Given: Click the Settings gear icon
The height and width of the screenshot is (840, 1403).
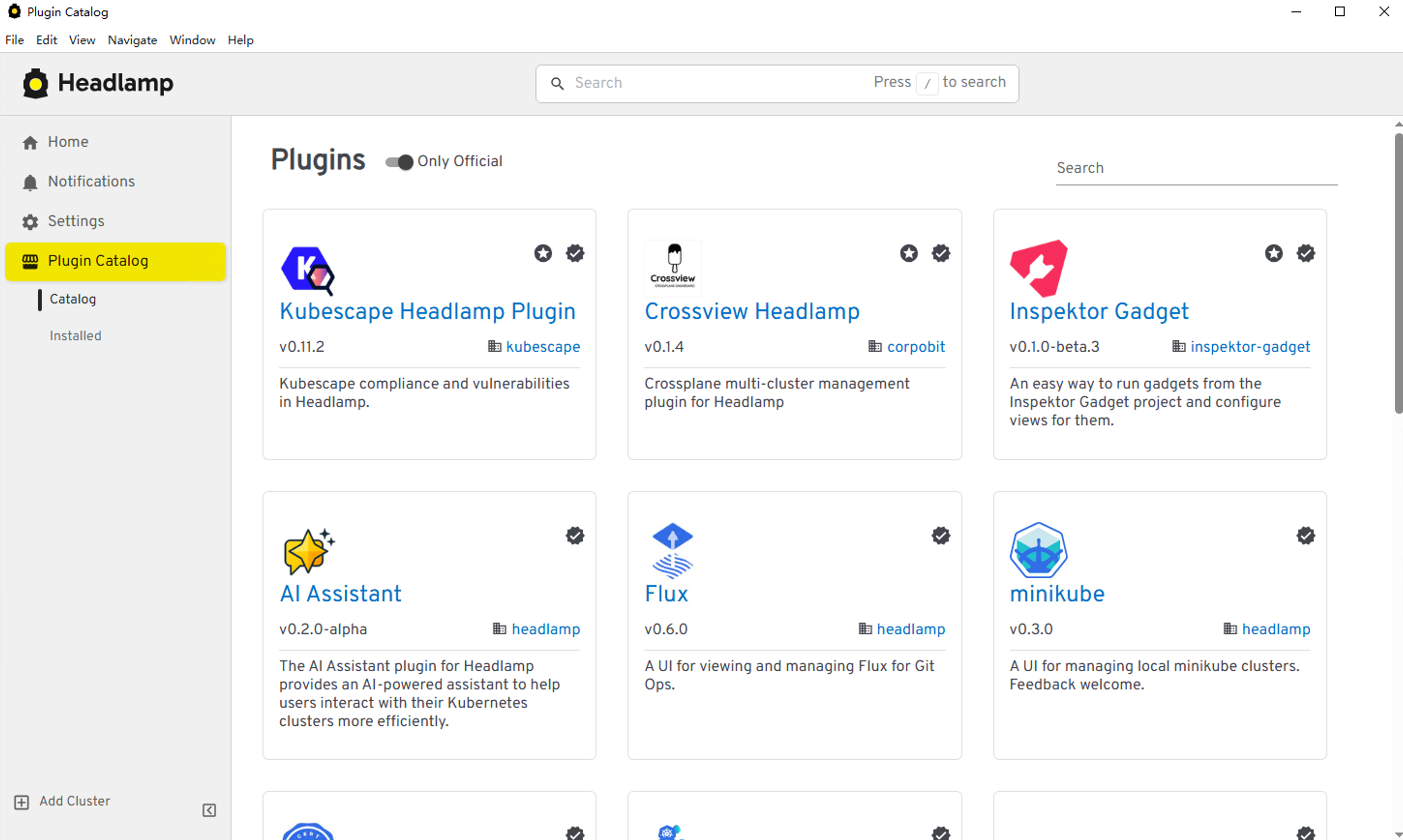Looking at the screenshot, I should (x=30, y=221).
